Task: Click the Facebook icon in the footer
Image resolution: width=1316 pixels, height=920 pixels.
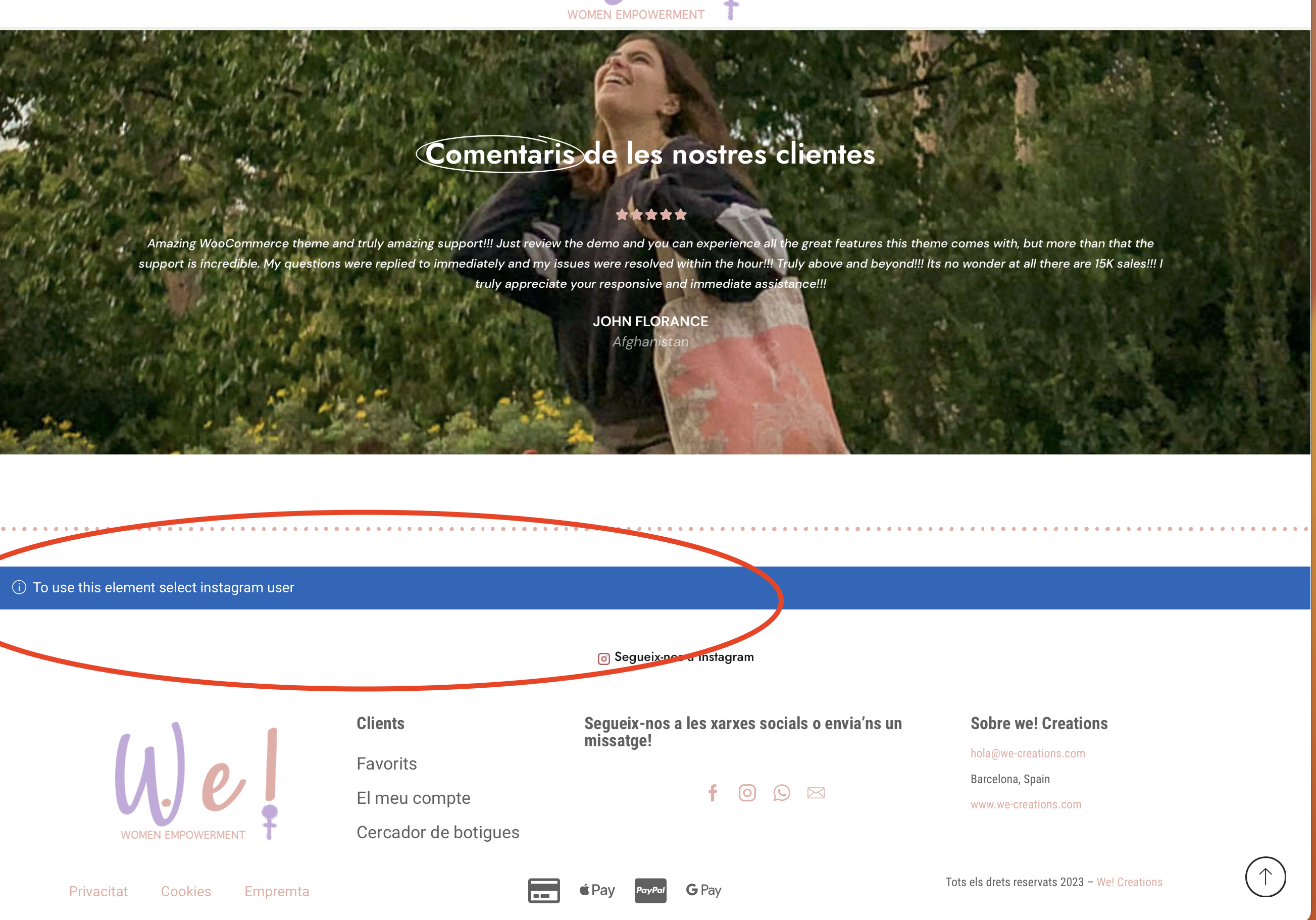Action: (x=713, y=793)
